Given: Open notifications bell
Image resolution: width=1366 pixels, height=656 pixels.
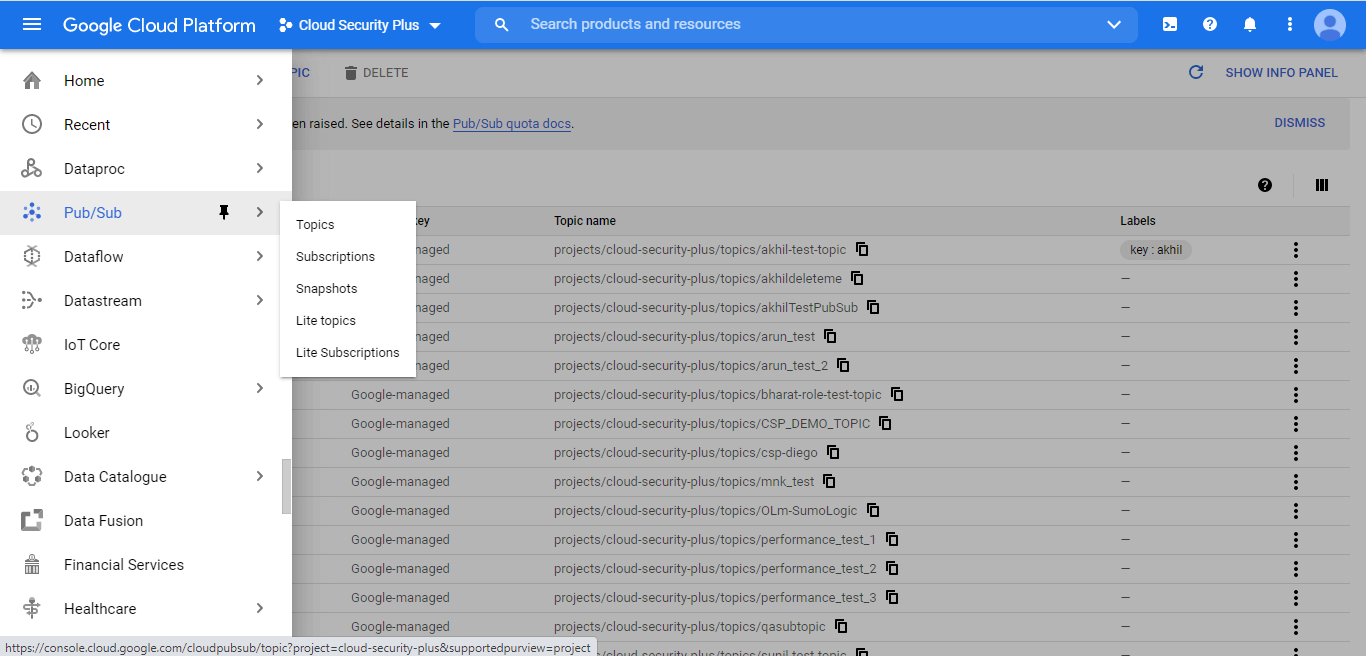Looking at the screenshot, I should [1250, 25].
